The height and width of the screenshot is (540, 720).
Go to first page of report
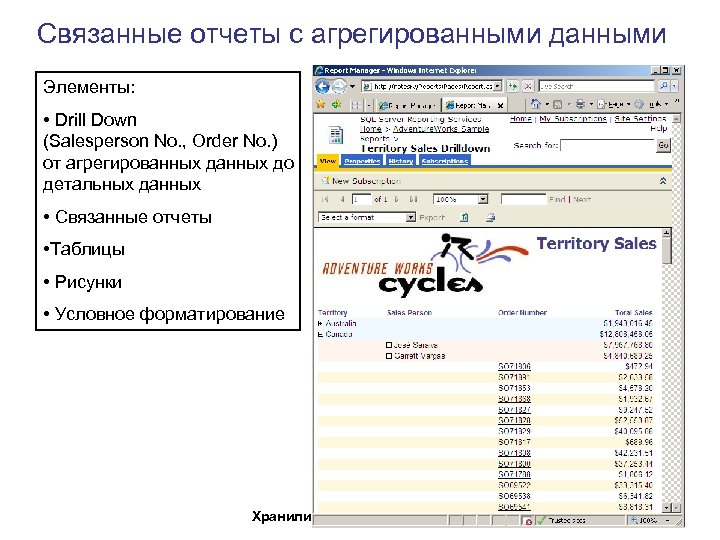326,199
